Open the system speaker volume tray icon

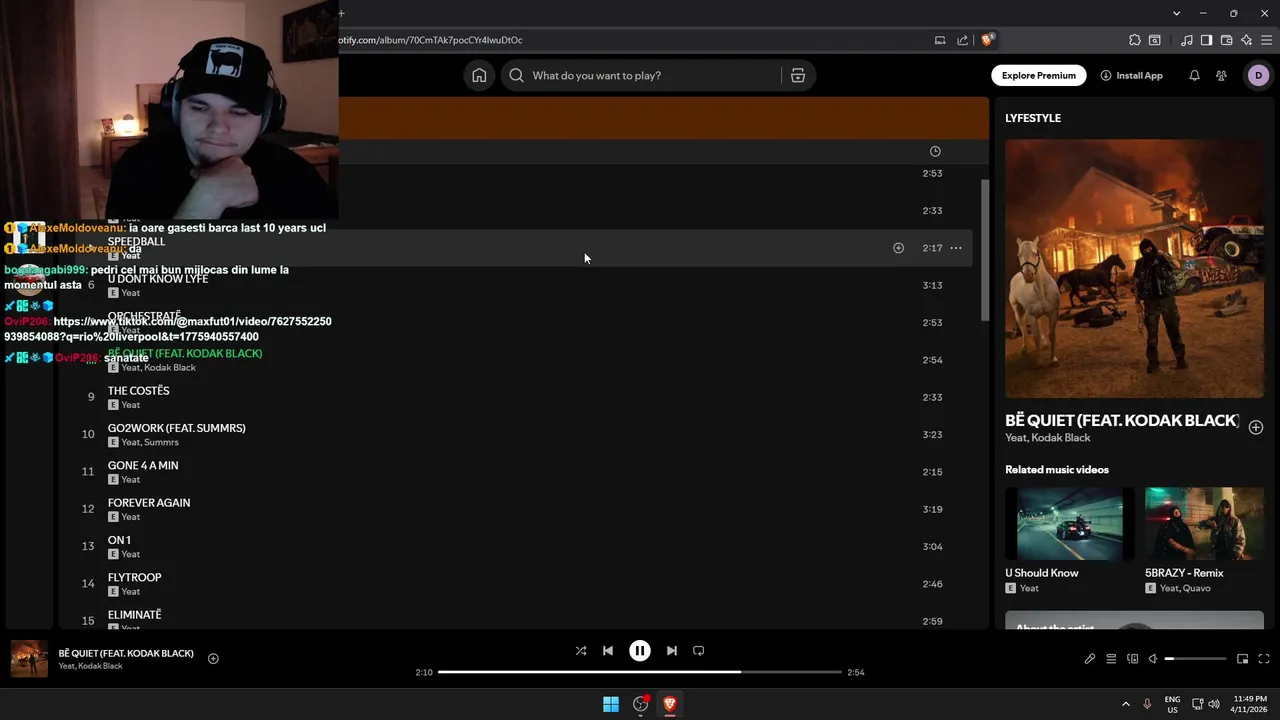point(1214,704)
